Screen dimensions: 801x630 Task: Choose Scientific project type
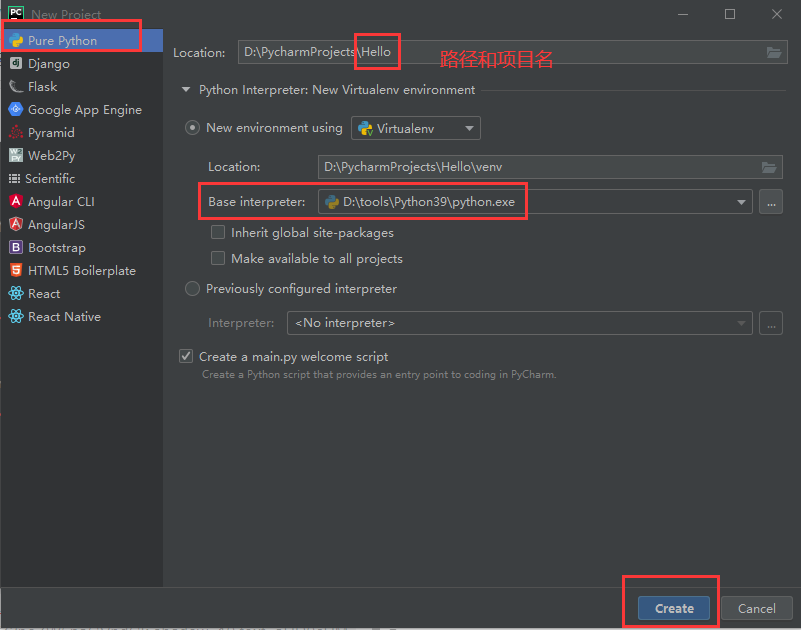click(x=82, y=178)
